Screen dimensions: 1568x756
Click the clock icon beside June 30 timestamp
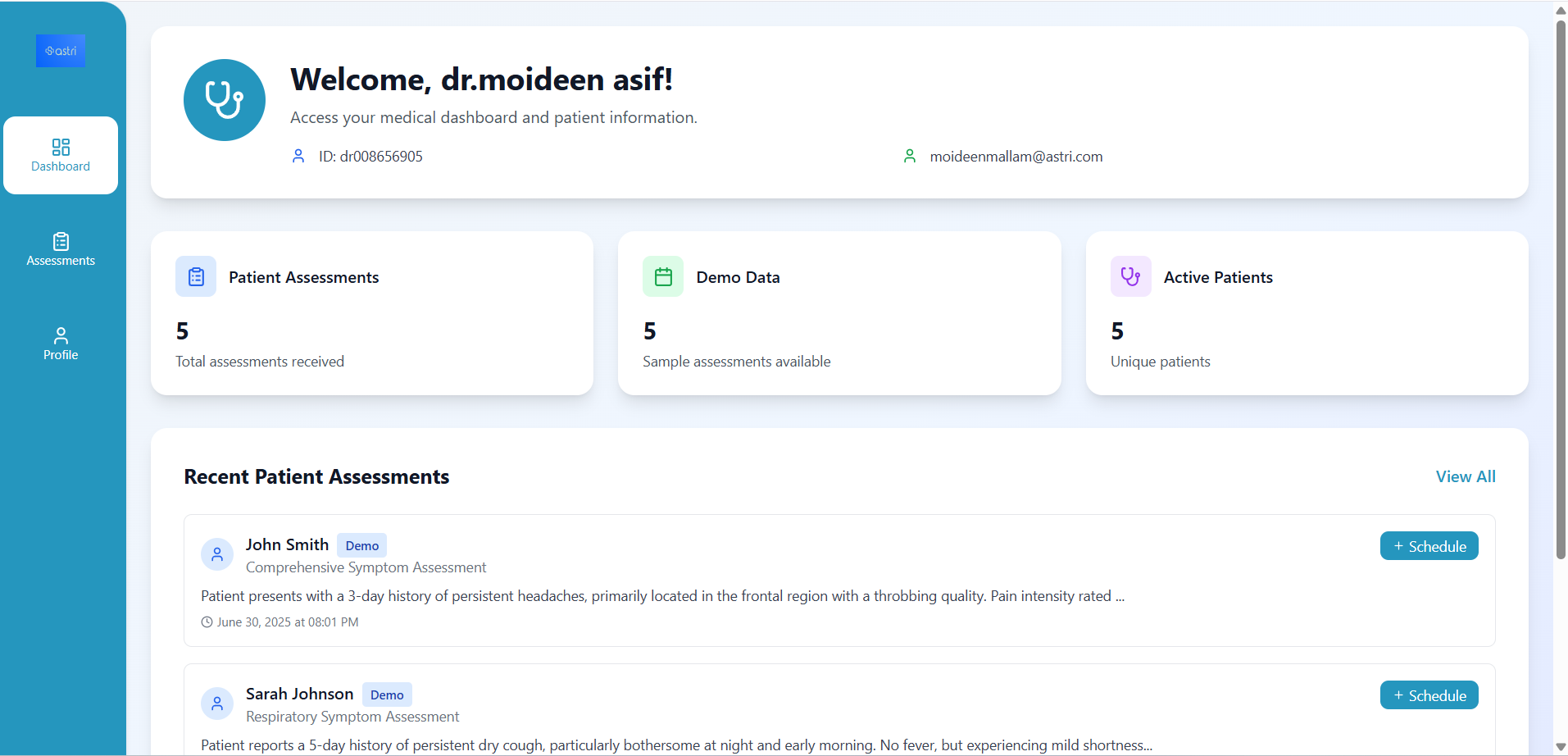pos(207,622)
